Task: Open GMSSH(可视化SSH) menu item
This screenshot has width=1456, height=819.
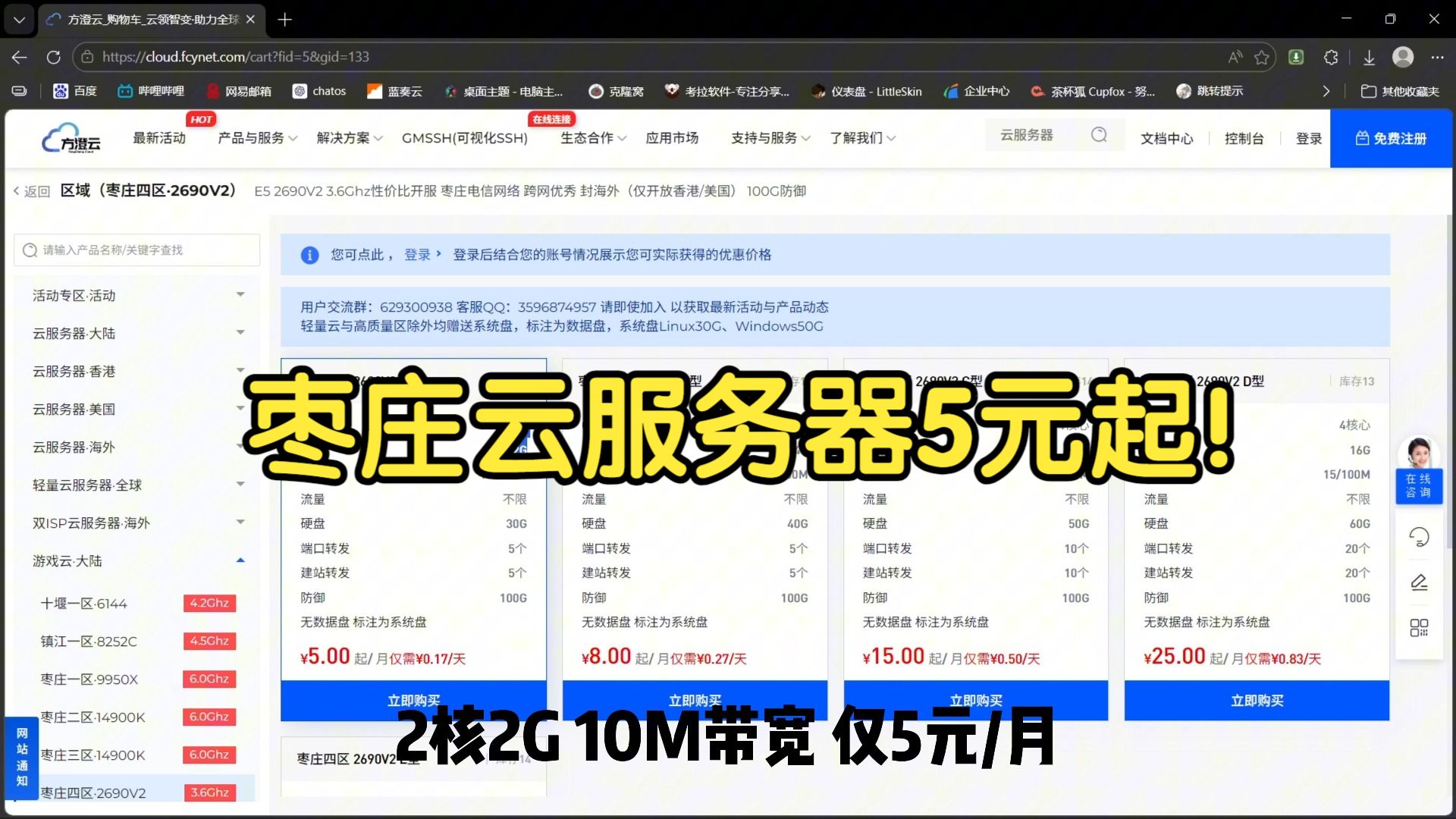Action: [465, 138]
